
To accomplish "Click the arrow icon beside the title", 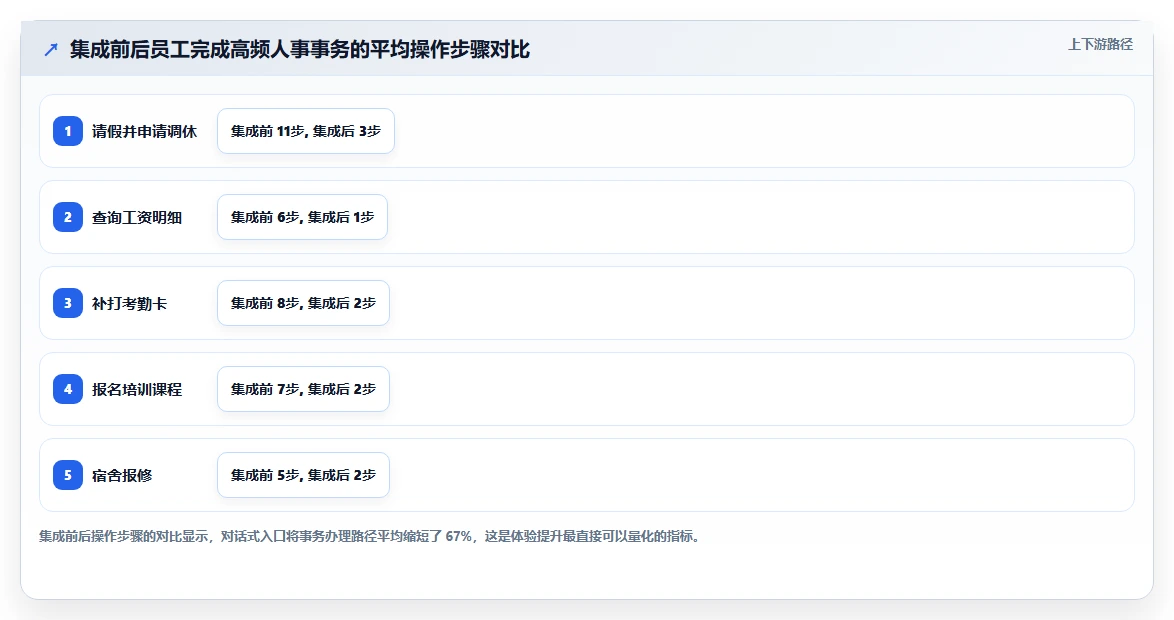I will pyautogui.click(x=51, y=50).
